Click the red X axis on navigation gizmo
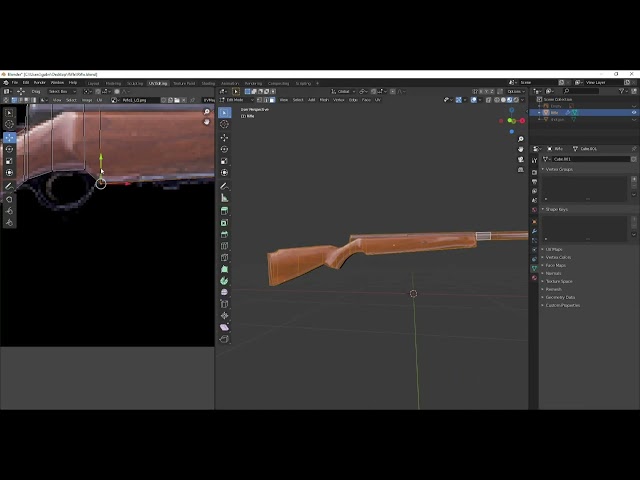Viewport: 640px width, 480px height. point(522,121)
